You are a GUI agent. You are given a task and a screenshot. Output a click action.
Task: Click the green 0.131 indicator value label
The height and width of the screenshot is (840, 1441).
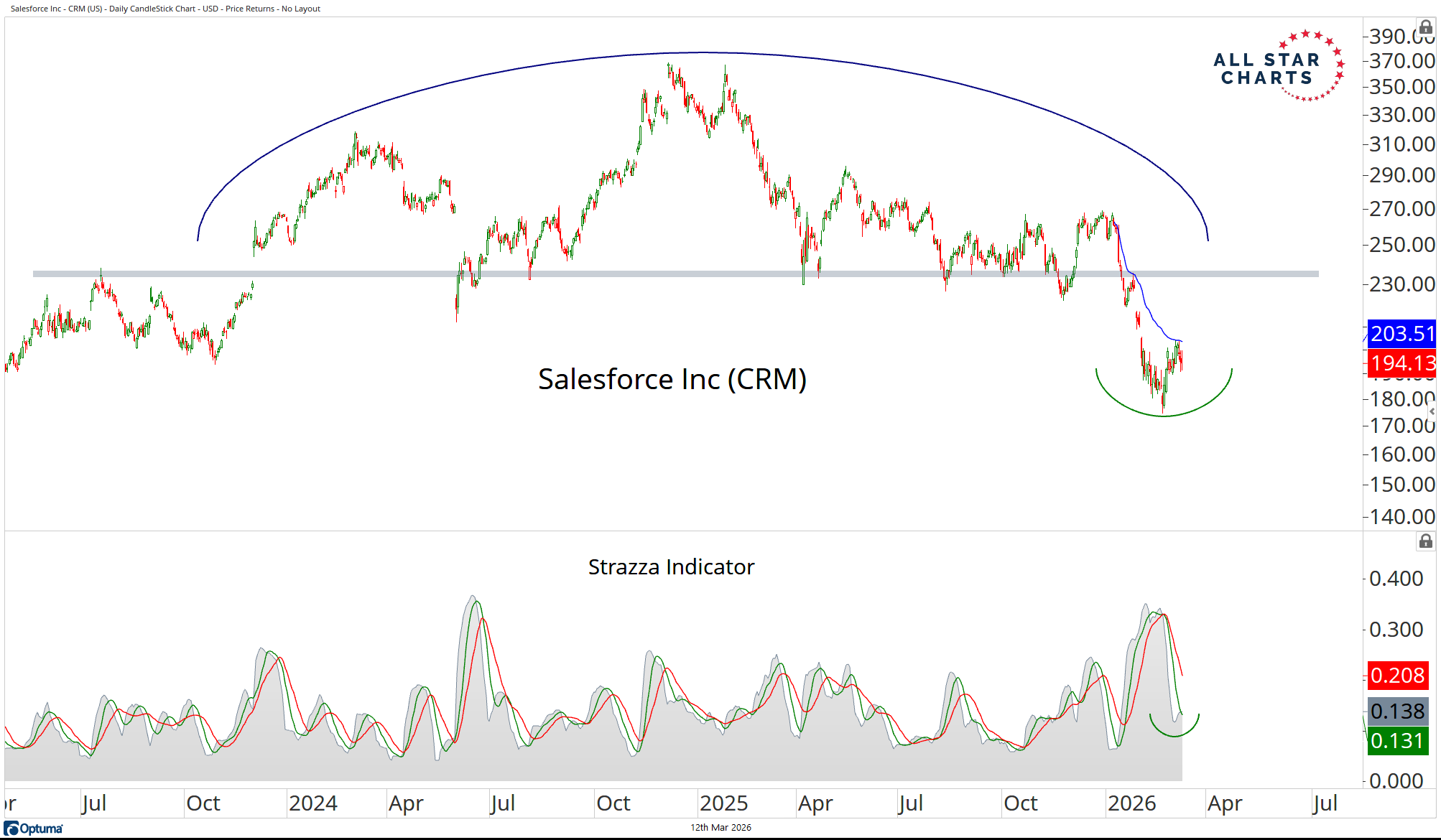click(x=1397, y=741)
